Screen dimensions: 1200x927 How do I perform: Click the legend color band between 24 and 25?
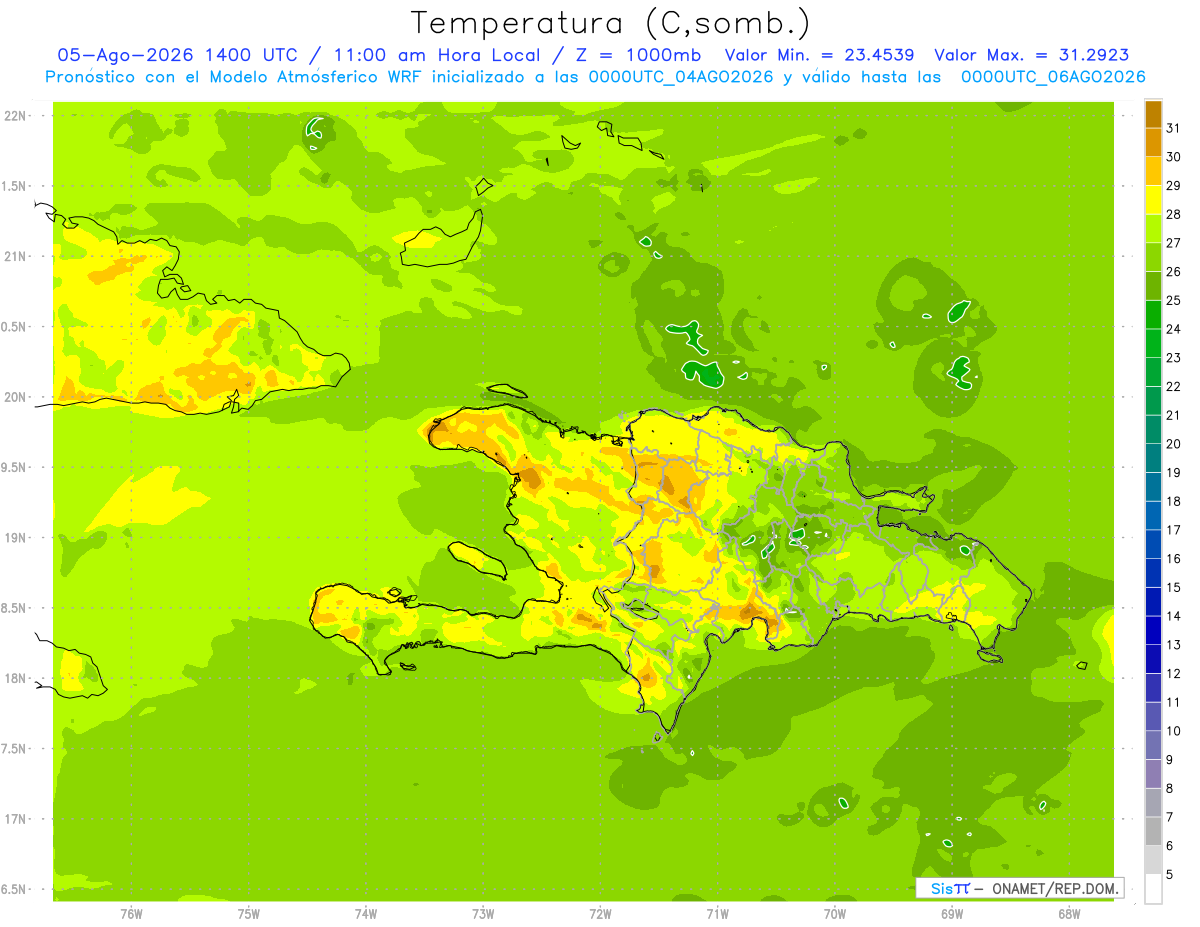[x=1153, y=315]
